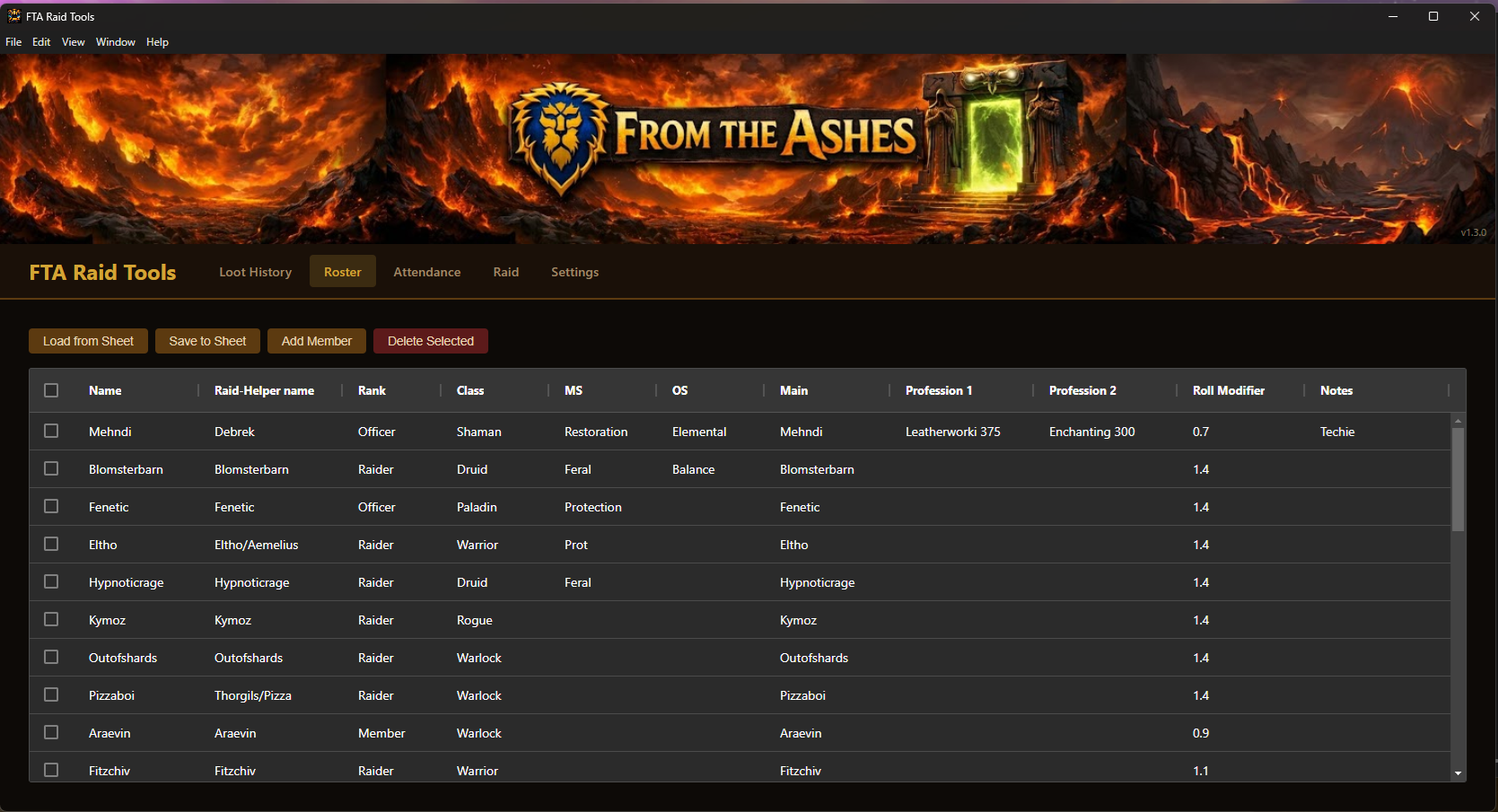Click the Add Member button

point(317,341)
